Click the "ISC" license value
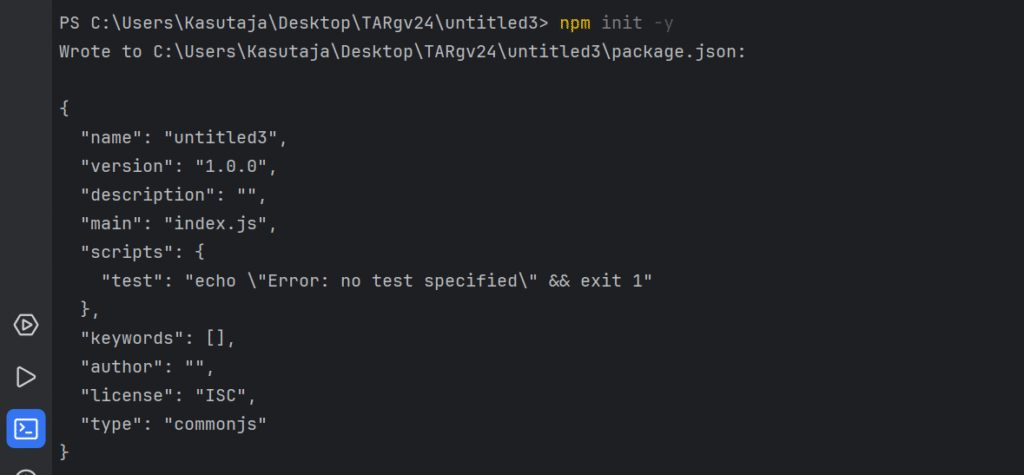The image size is (1024, 475). pos(221,396)
